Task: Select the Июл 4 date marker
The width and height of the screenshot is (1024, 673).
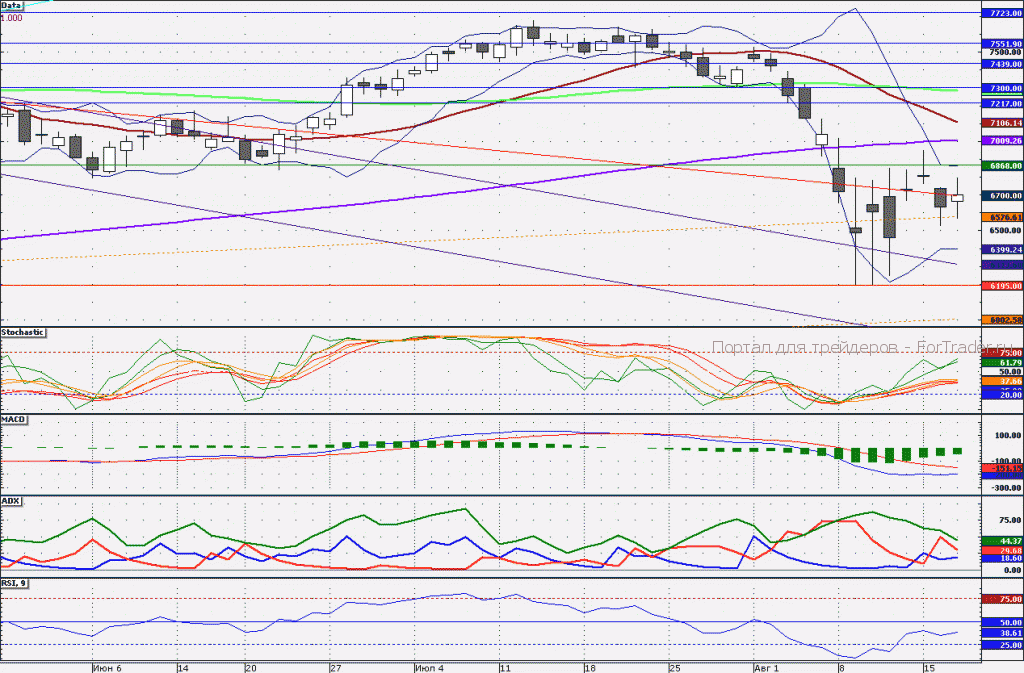Action: click(429, 668)
